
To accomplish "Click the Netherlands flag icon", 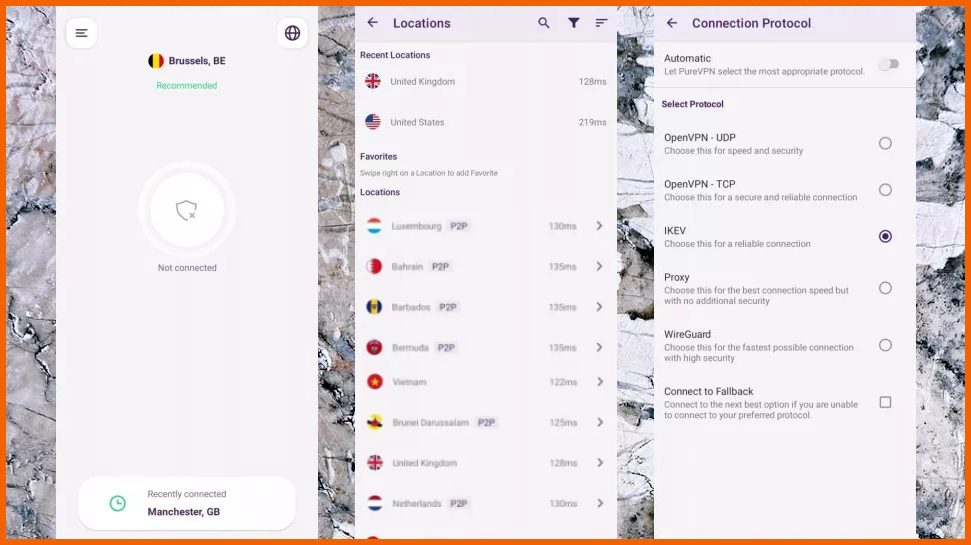I will tap(375, 503).
